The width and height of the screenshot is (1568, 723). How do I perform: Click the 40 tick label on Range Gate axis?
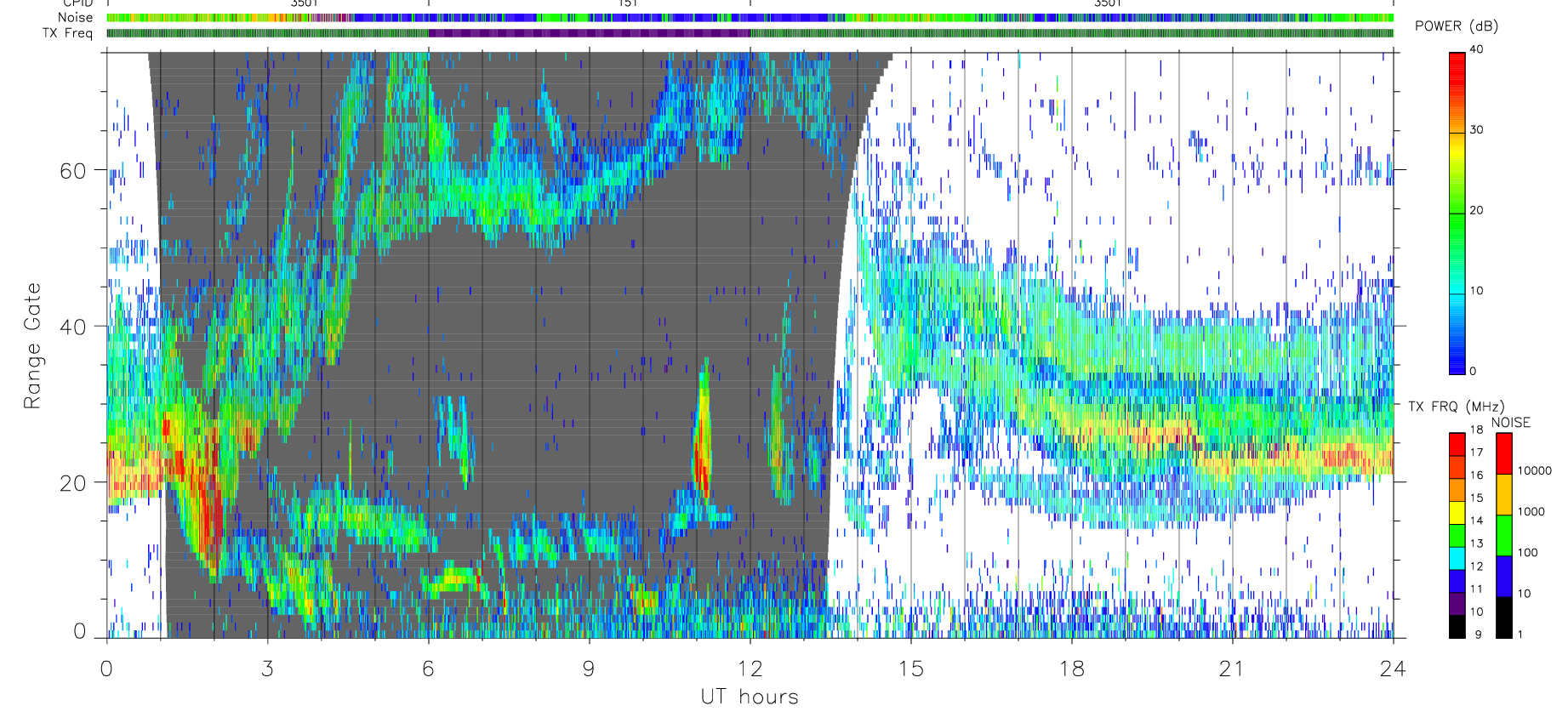[x=73, y=327]
